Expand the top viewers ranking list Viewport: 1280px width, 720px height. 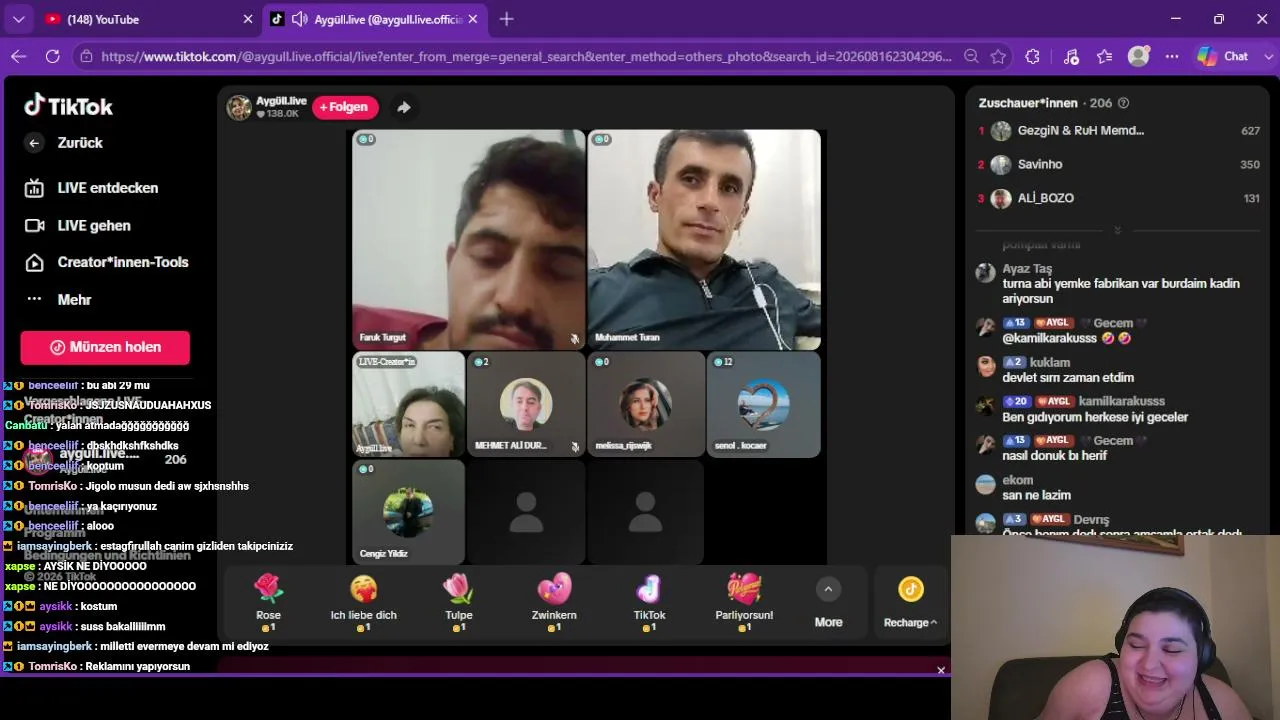pos(1117,230)
